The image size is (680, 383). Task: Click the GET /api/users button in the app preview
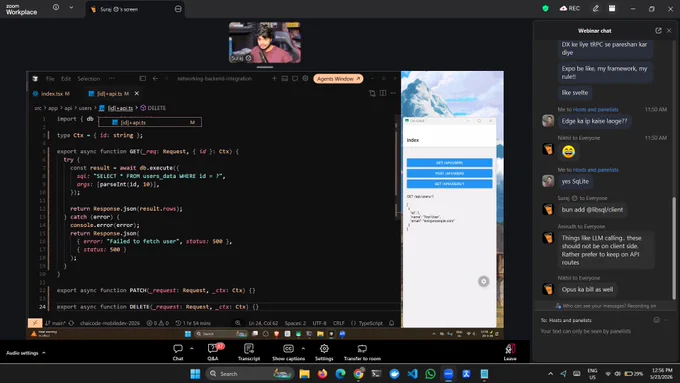tap(449, 163)
